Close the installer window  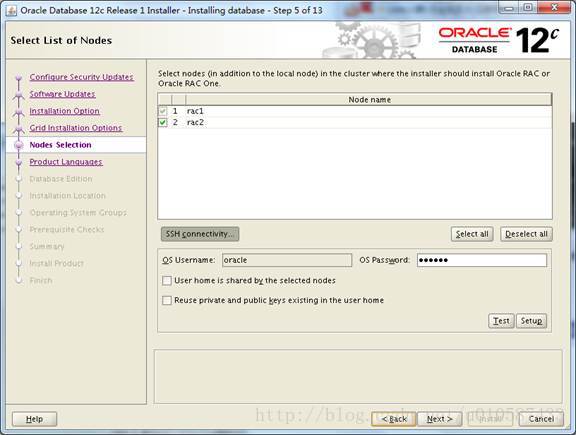point(554,8)
